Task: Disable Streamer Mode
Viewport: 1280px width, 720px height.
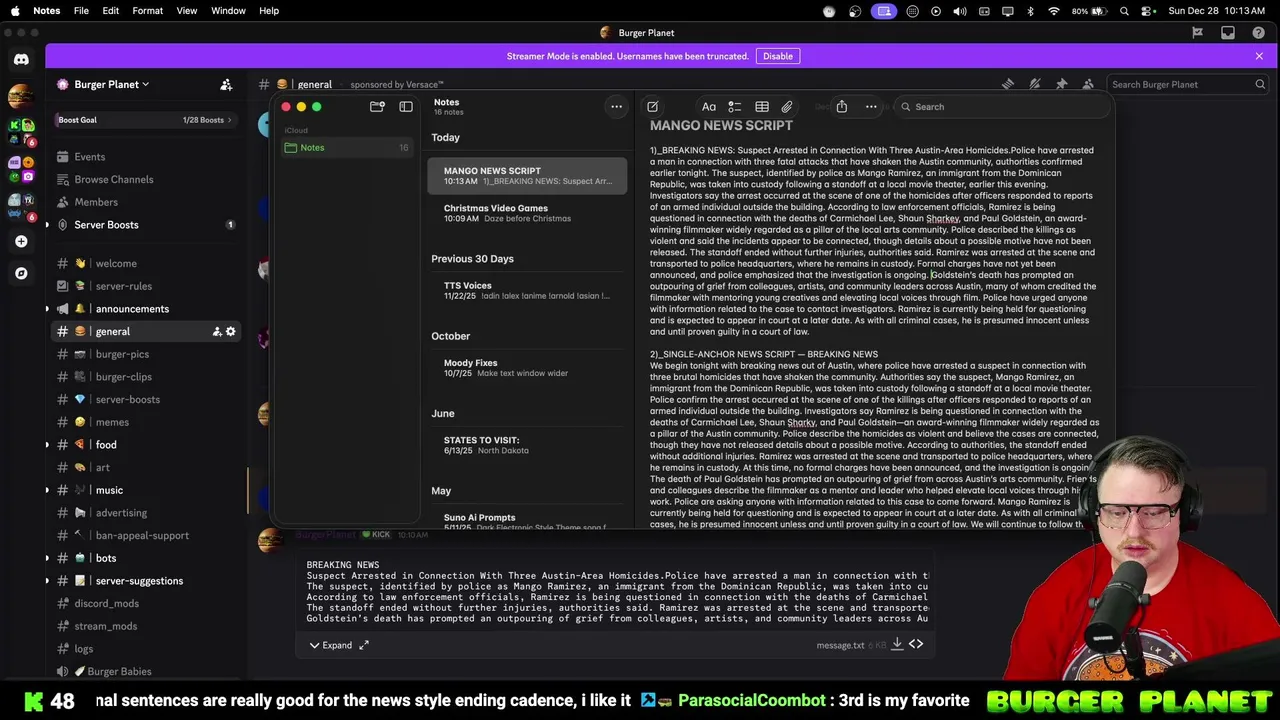Action: (x=778, y=56)
